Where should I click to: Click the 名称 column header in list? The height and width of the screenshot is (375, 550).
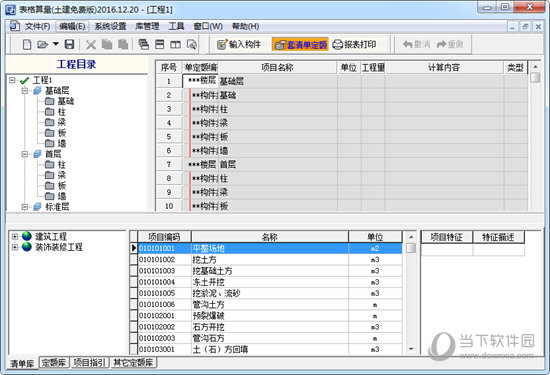(270, 237)
